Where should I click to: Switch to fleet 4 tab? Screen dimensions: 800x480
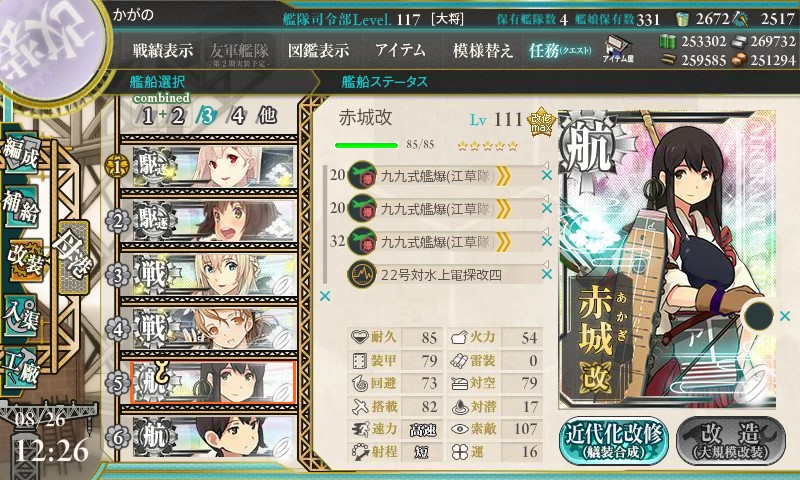(x=237, y=116)
